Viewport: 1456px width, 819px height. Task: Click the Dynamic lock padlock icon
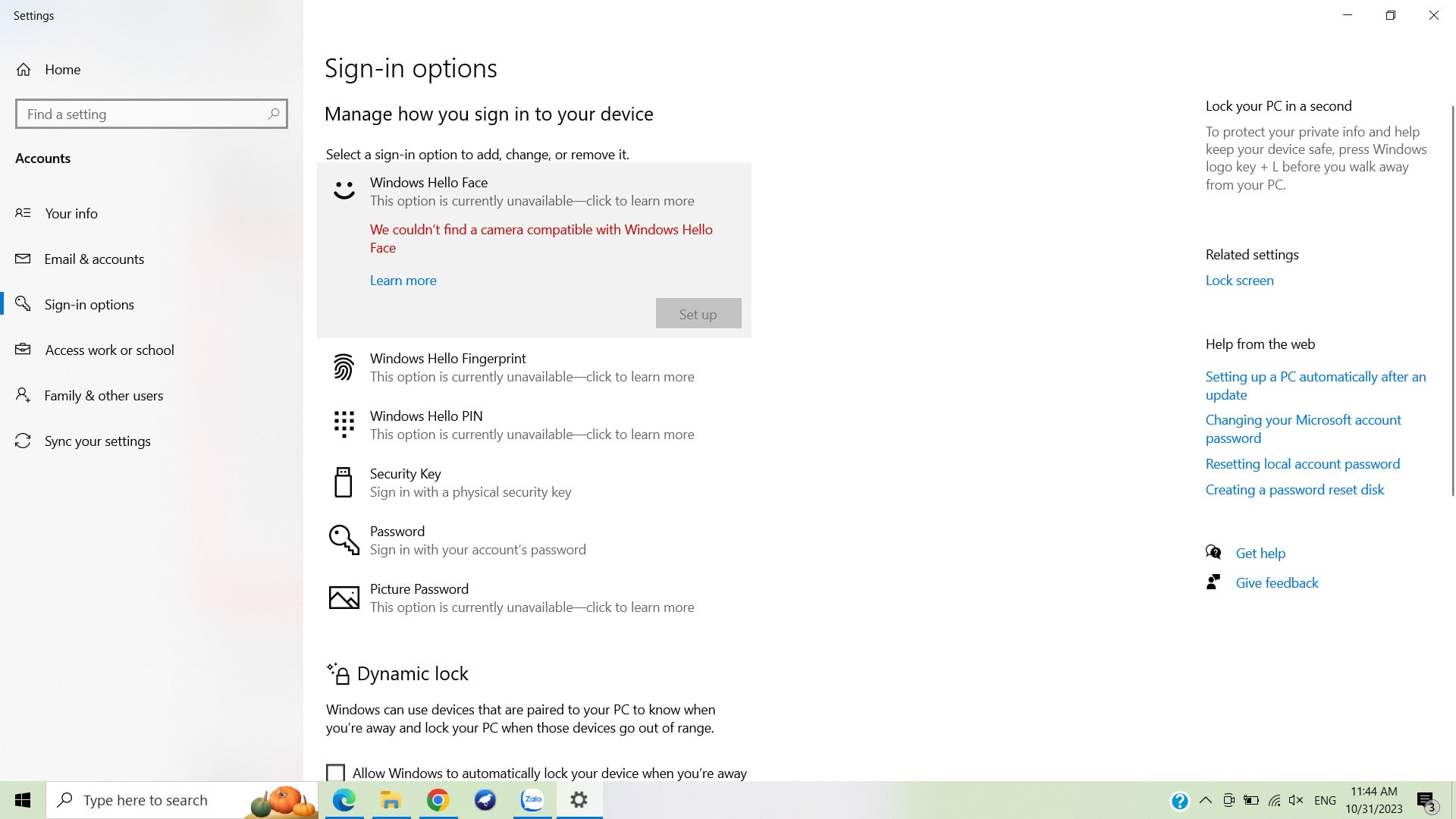coord(338,673)
